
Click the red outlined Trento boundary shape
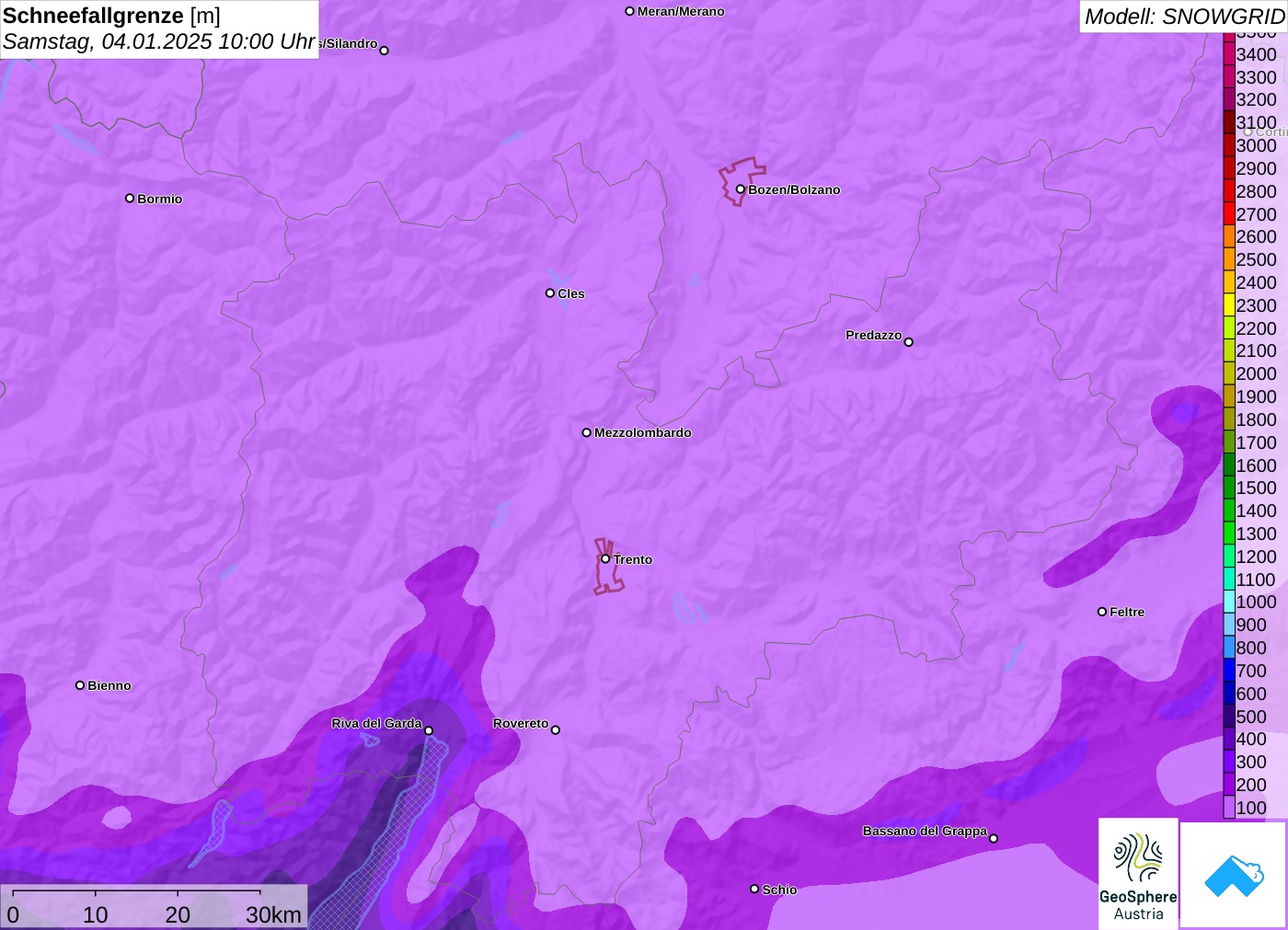coord(608,567)
